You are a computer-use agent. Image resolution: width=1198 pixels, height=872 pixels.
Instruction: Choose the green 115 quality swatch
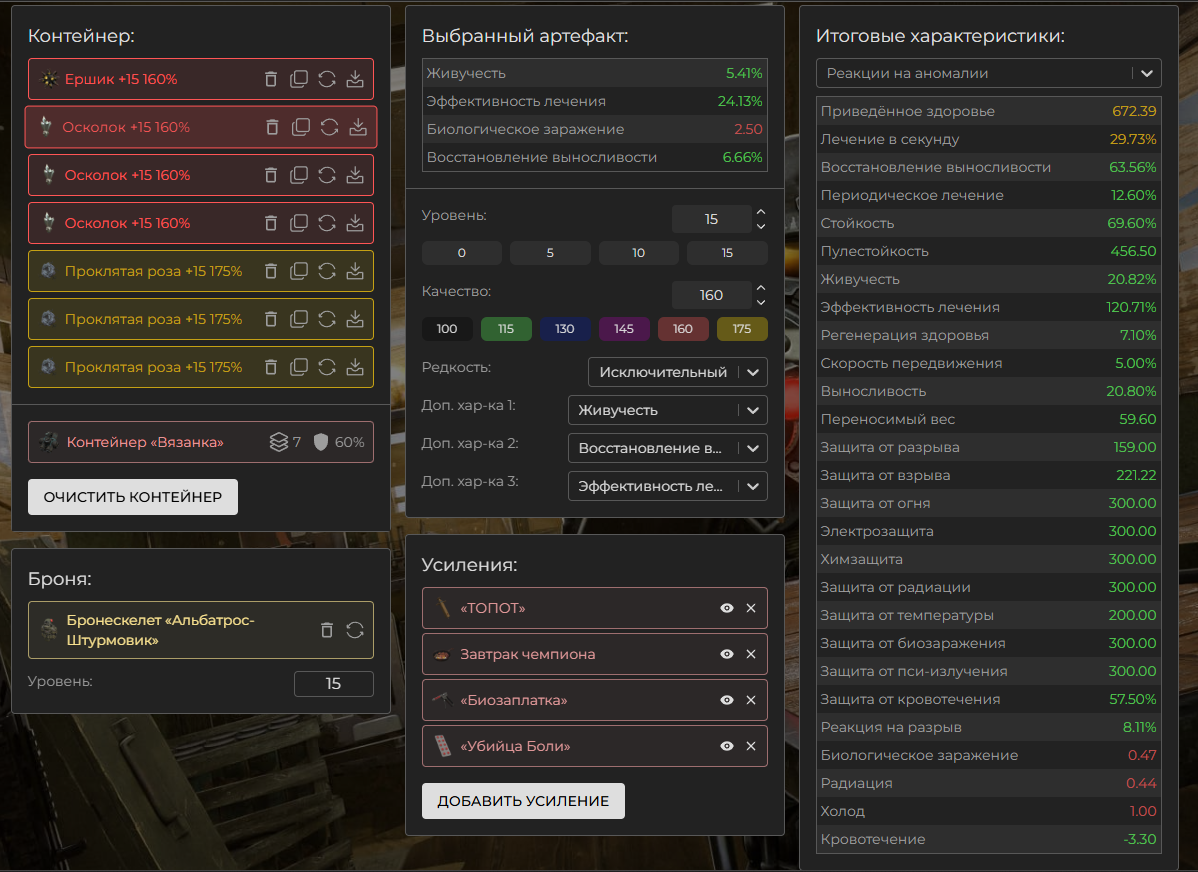coord(506,329)
